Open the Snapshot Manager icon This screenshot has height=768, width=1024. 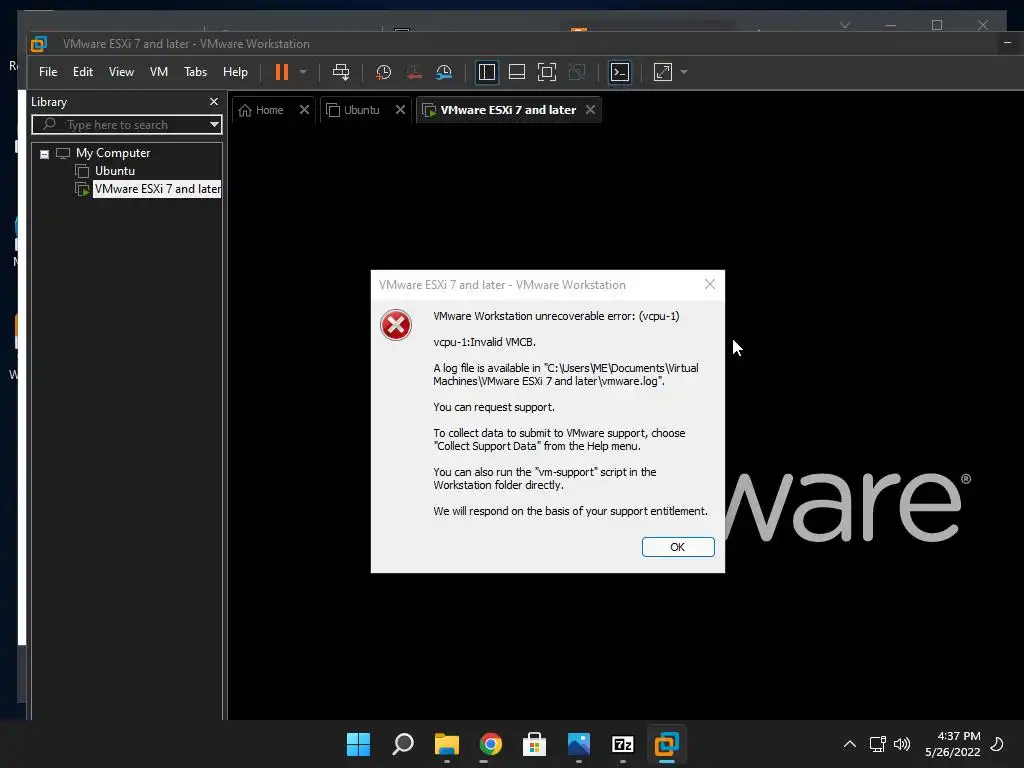tap(444, 72)
